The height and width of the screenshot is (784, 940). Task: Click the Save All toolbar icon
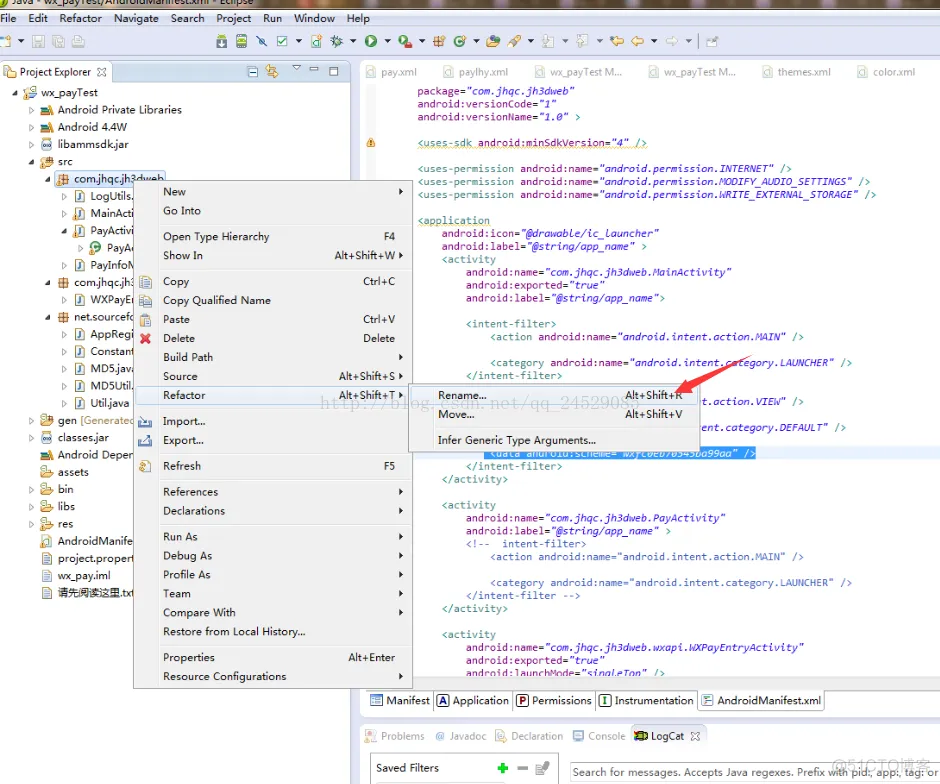point(58,41)
